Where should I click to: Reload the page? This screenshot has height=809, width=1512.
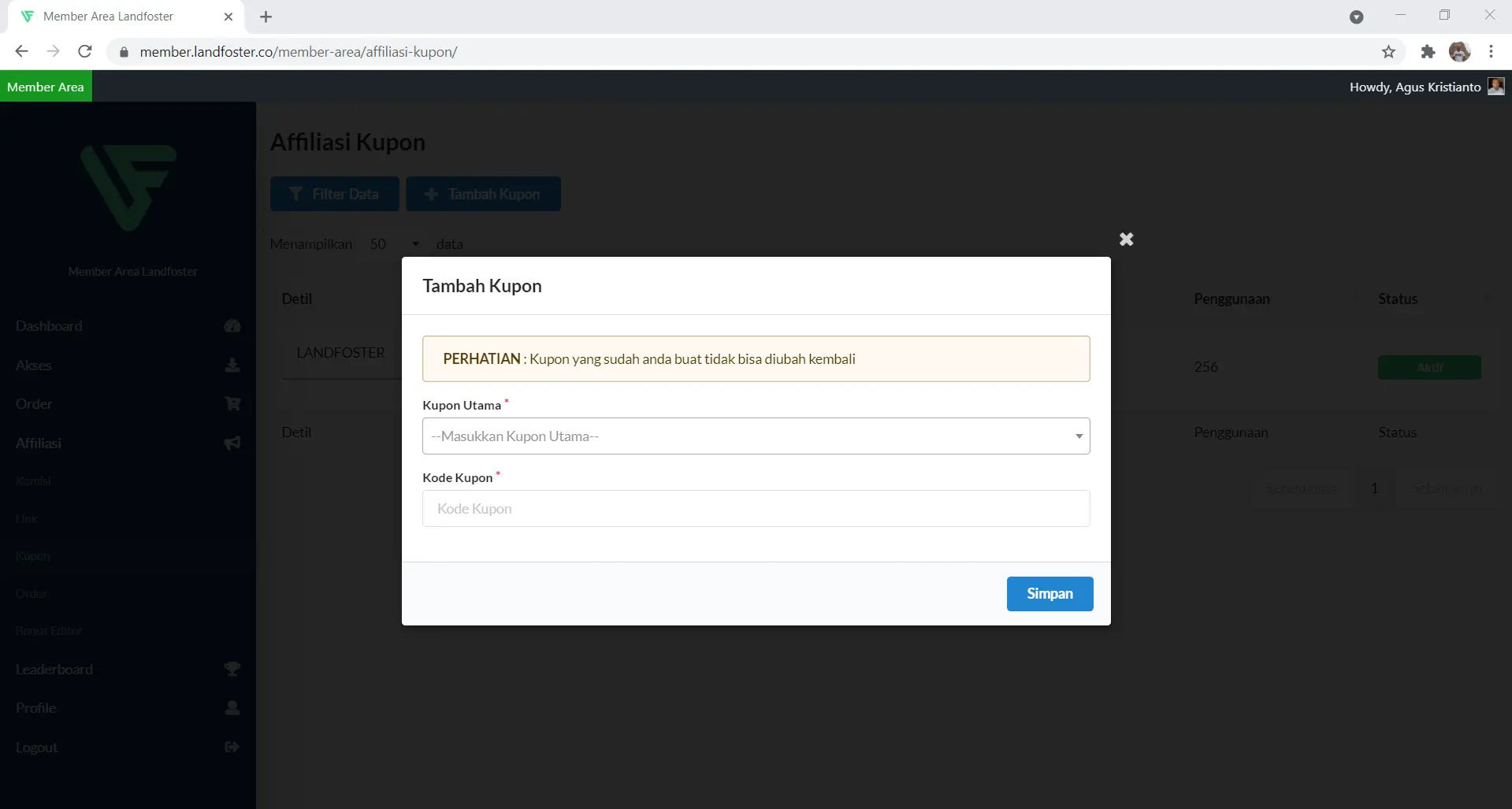click(x=85, y=52)
